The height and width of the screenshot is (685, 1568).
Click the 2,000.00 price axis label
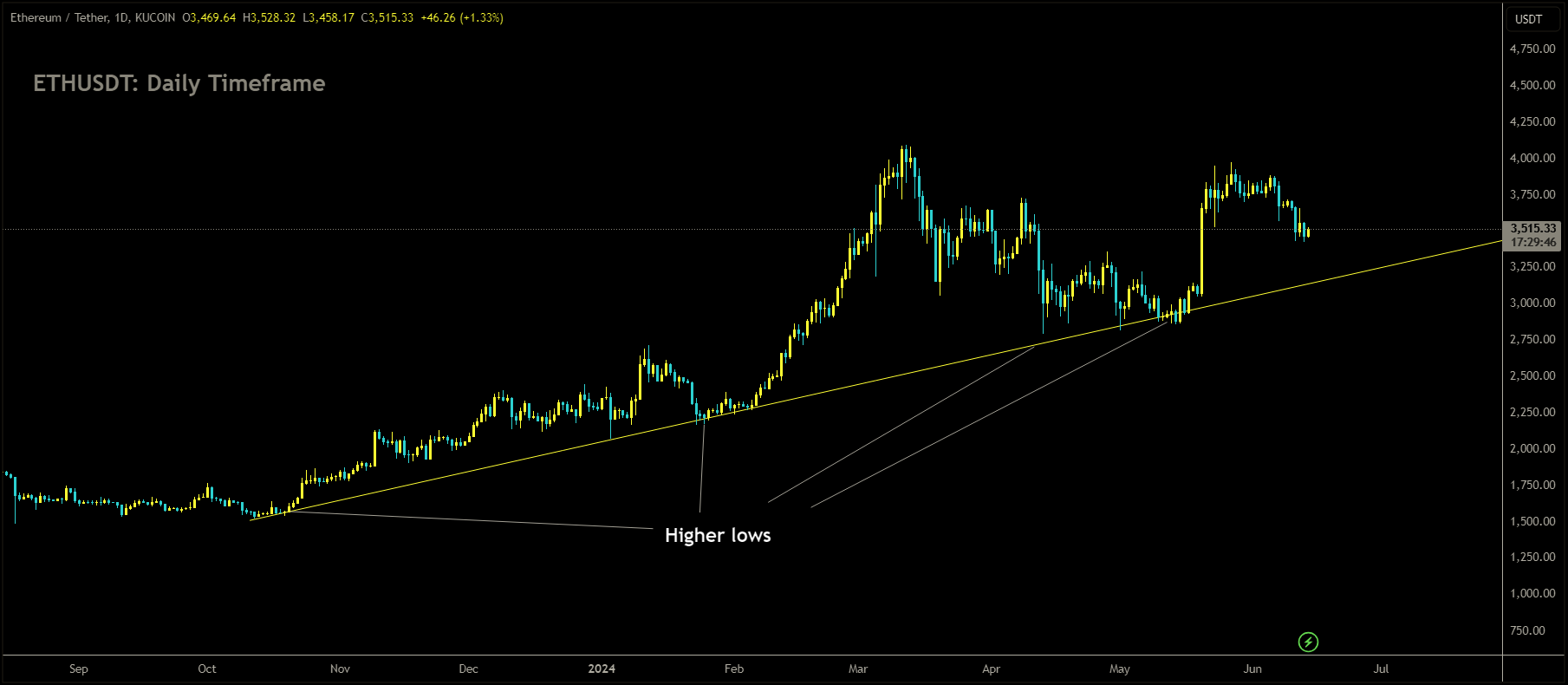click(1532, 448)
